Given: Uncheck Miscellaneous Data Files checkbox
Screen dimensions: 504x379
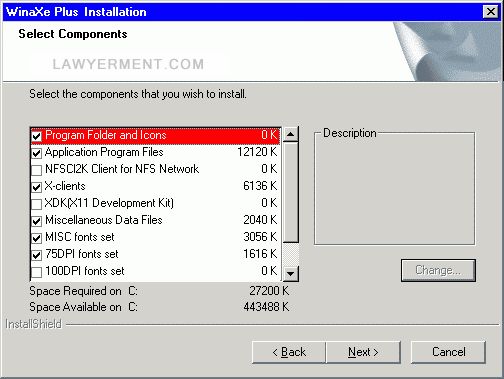Looking at the screenshot, I should 36,221.
